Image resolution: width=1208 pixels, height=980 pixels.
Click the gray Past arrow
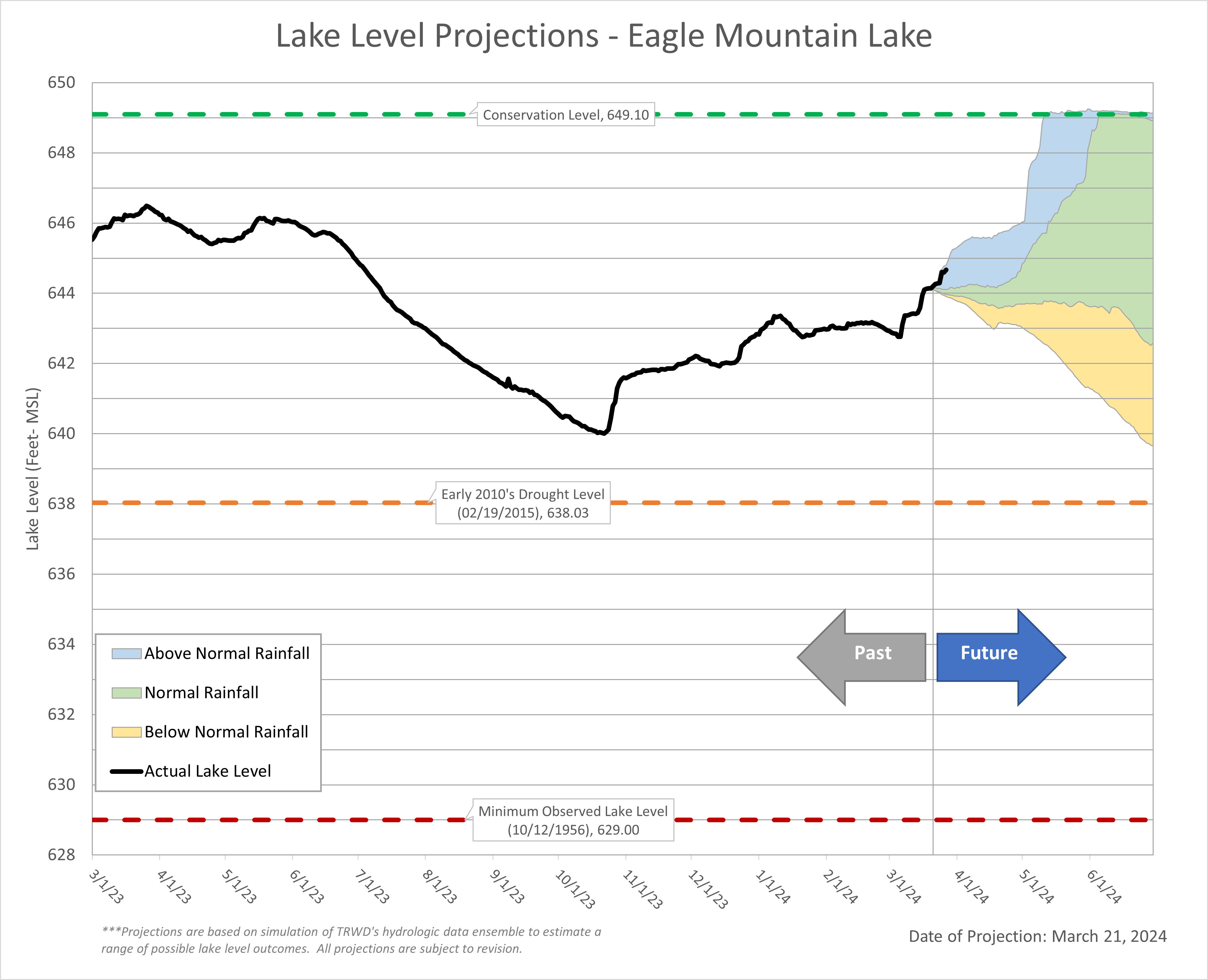[862, 657]
